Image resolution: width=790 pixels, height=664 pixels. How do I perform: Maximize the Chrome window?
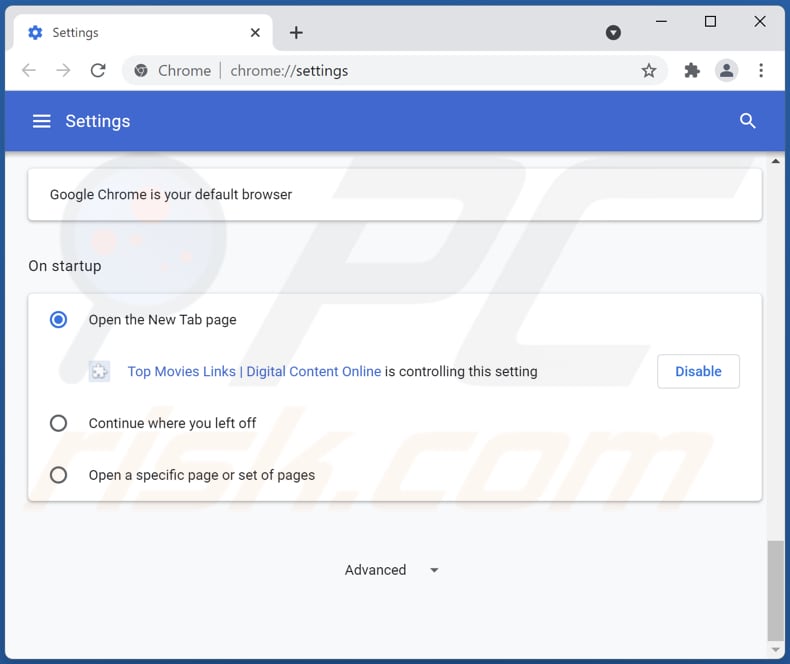coord(710,21)
